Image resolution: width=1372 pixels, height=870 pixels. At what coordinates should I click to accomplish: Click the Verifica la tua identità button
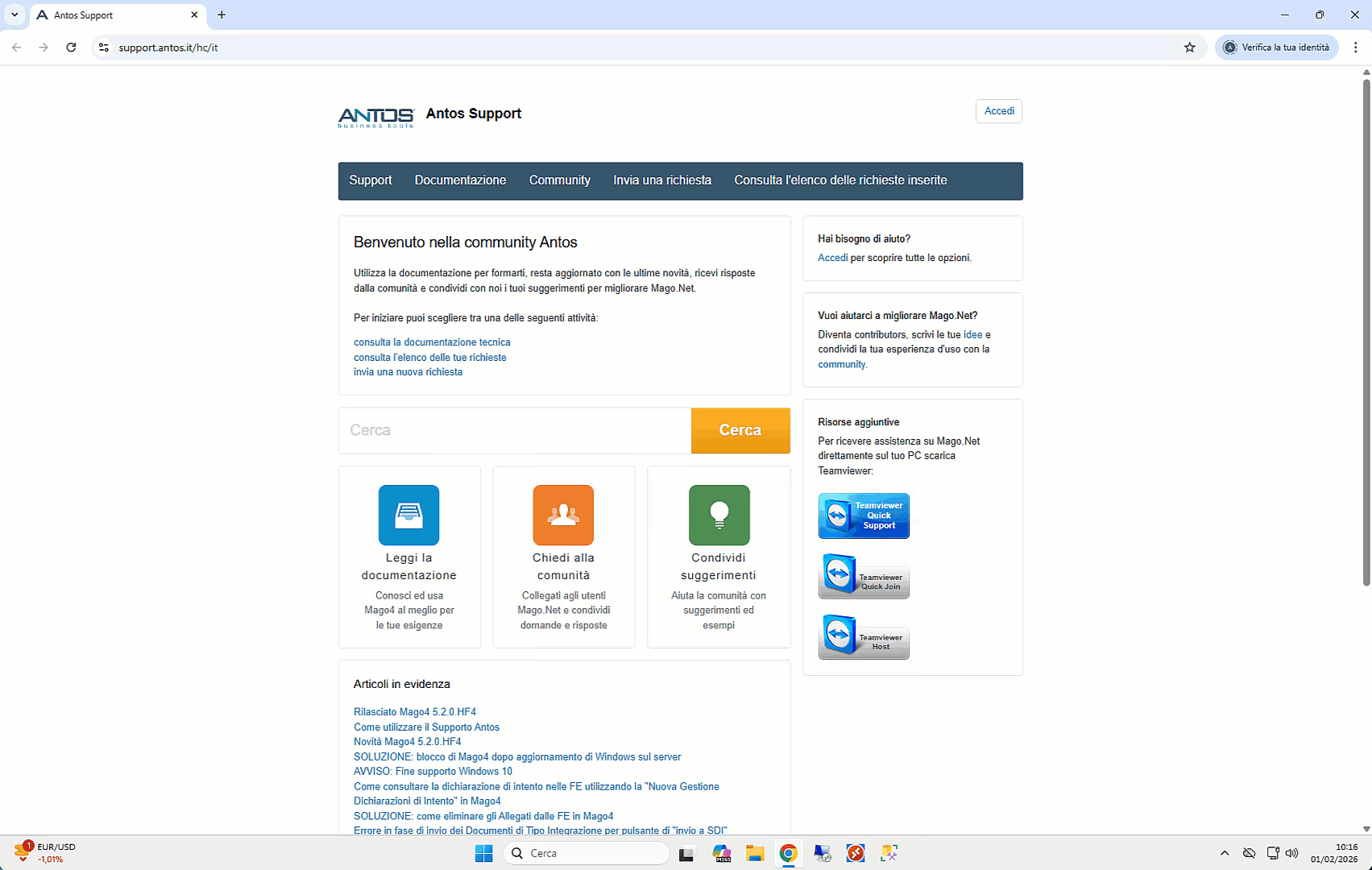click(1277, 48)
